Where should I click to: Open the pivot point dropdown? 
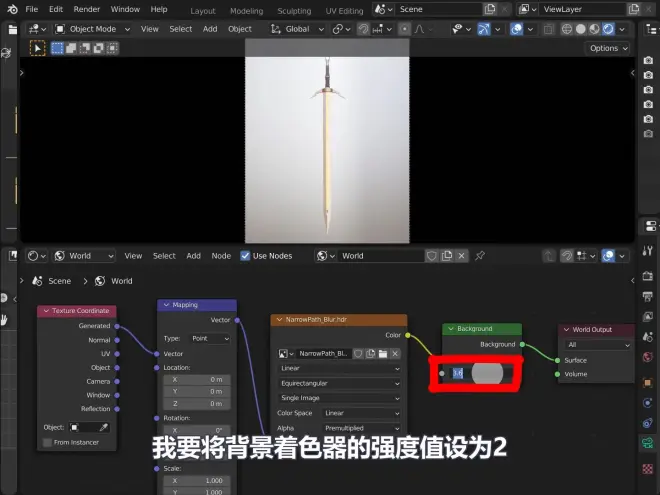(x=341, y=29)
